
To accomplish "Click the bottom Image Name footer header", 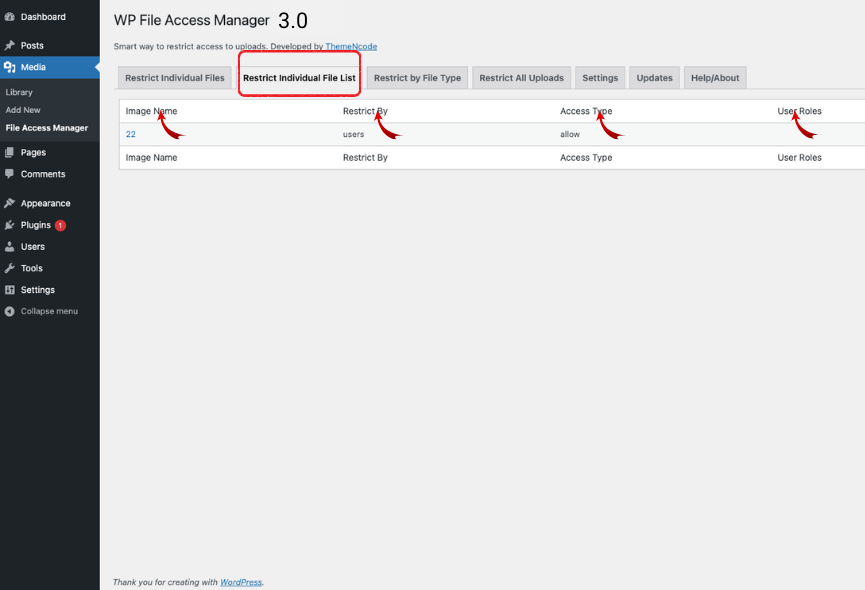I will click(151, 157).
